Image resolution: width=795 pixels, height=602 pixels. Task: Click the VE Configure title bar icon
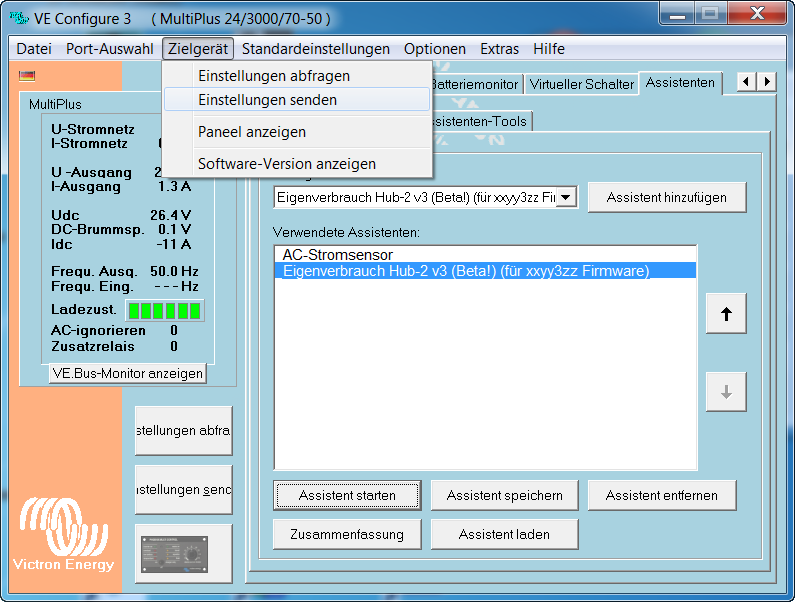pyautogui.click(x=18, y=18)
